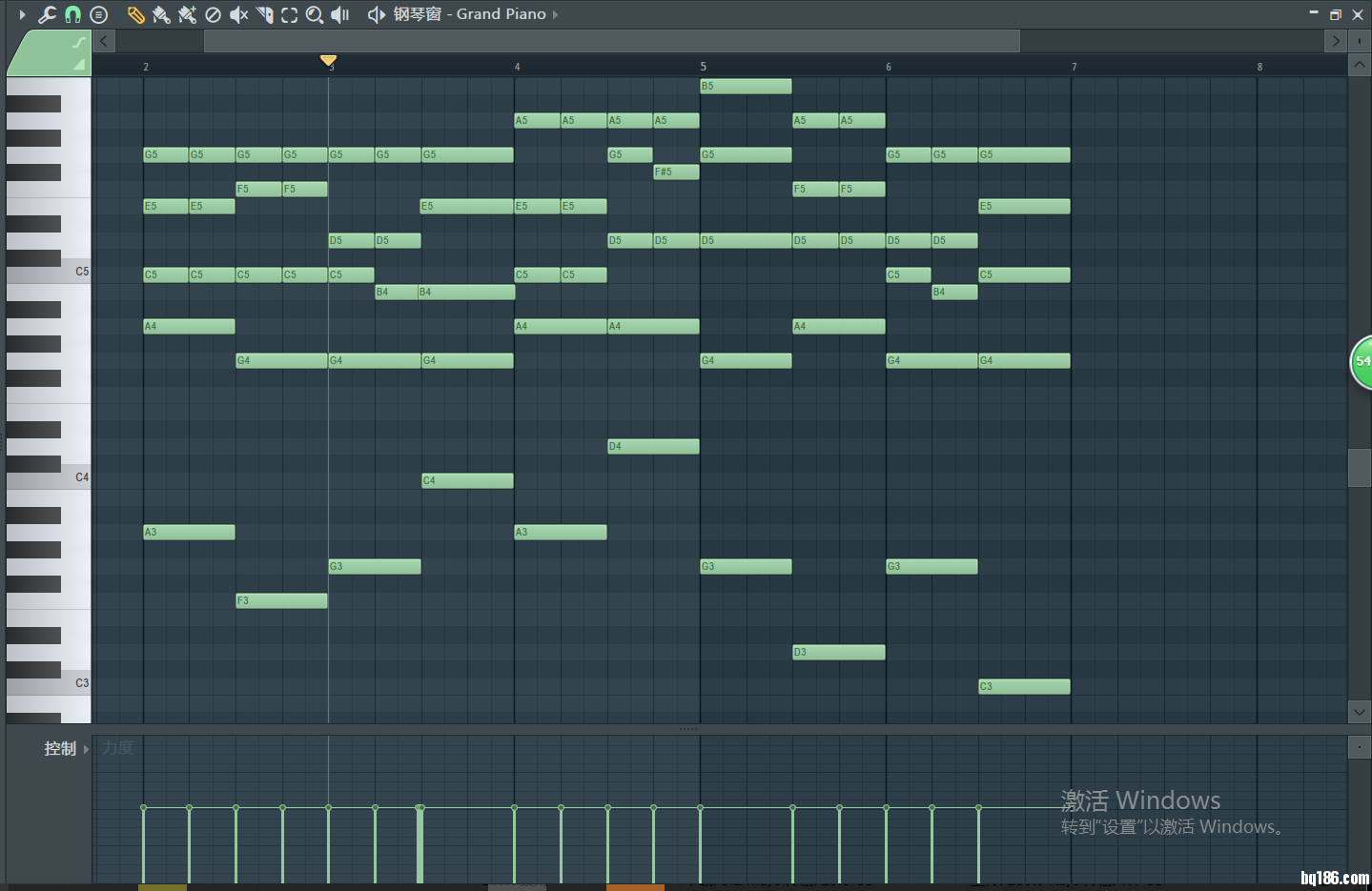Select the D3 note

click(x=839, y=653)
